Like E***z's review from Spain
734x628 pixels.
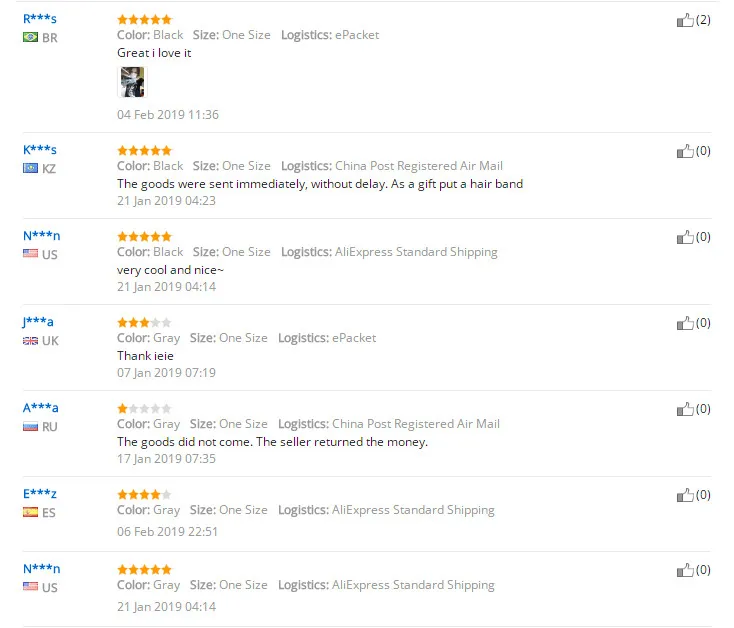(x=685, y=495)
